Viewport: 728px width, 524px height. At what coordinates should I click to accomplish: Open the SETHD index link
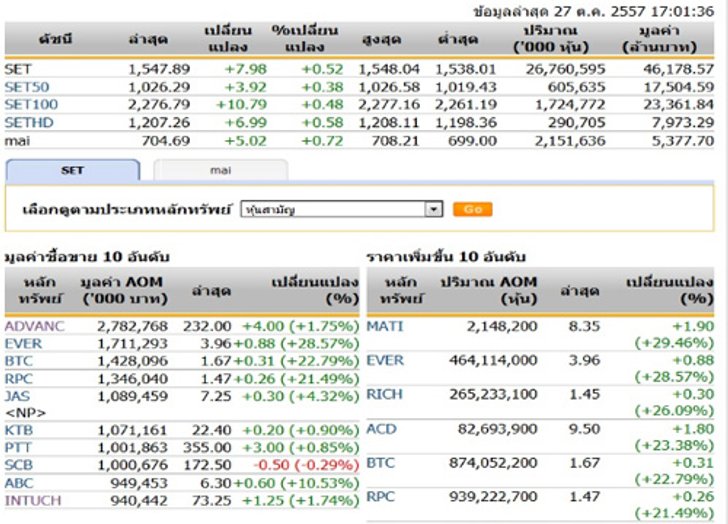29,123
